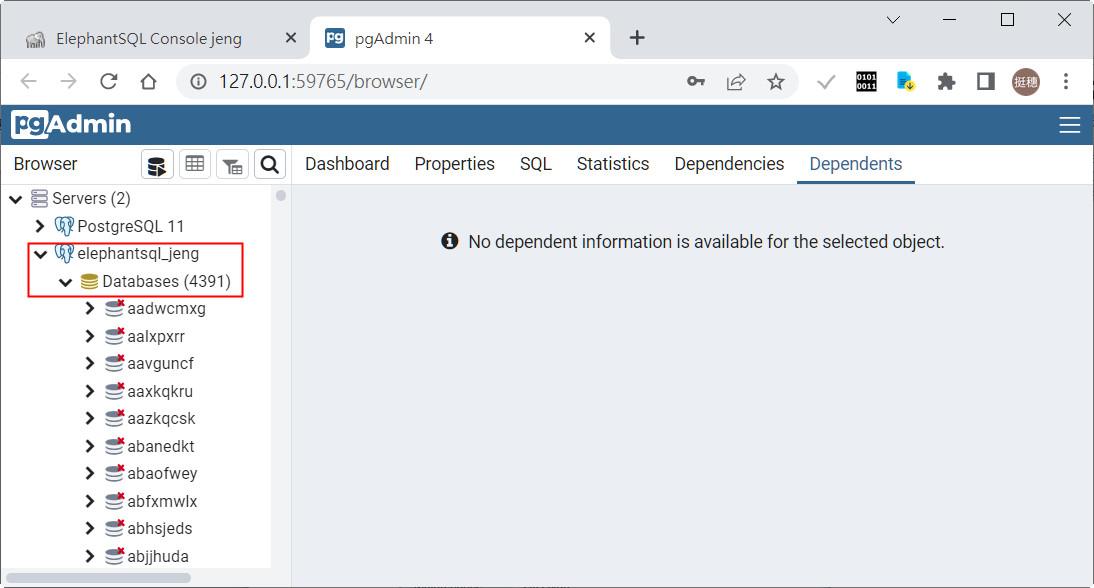Close the pgAdmin 4 tab

590,38
